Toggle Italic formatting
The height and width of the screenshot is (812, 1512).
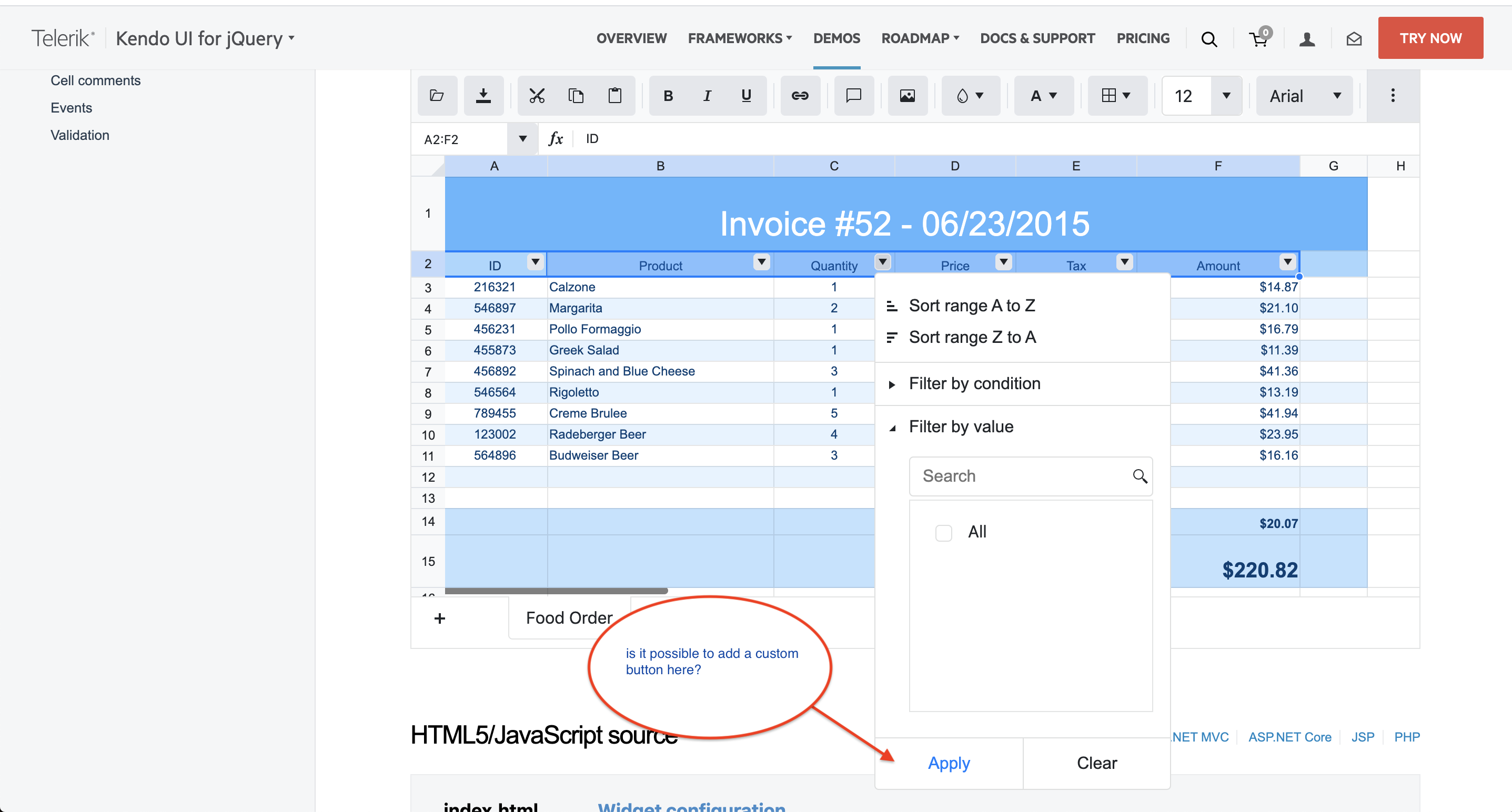(707, 96)
